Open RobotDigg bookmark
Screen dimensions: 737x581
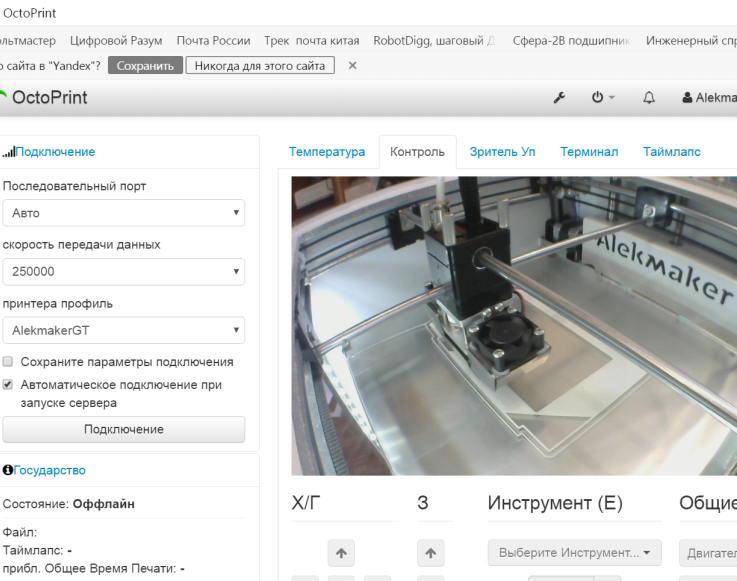coord(434,41)
